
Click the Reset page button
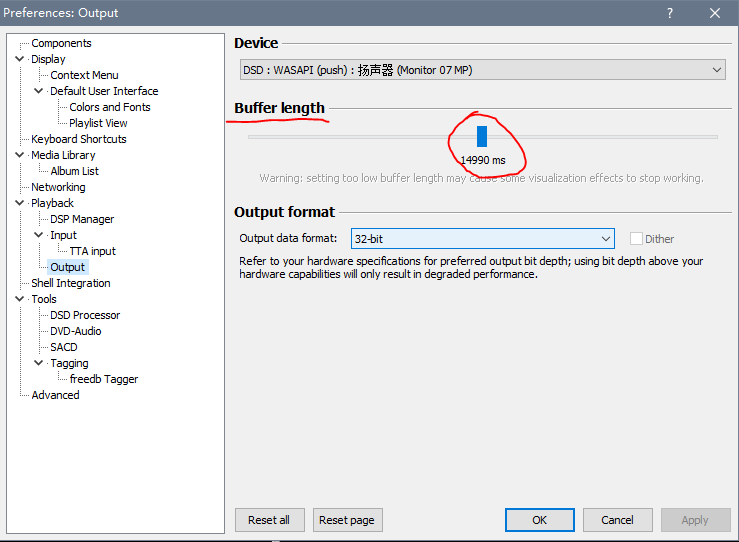coord(348,520)
